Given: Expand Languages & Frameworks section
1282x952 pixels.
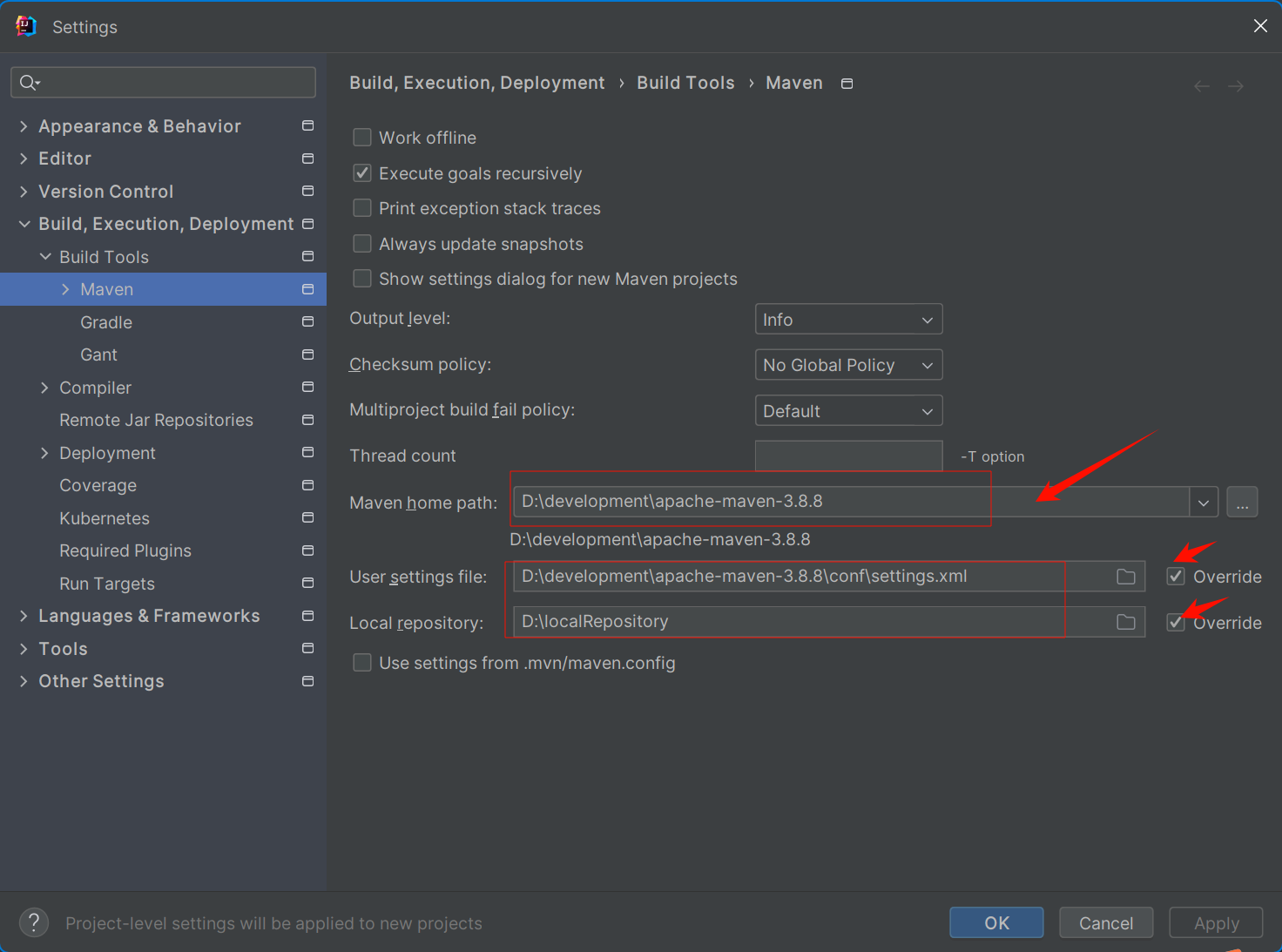Looking at the screenshot, I should click(24, 616).
